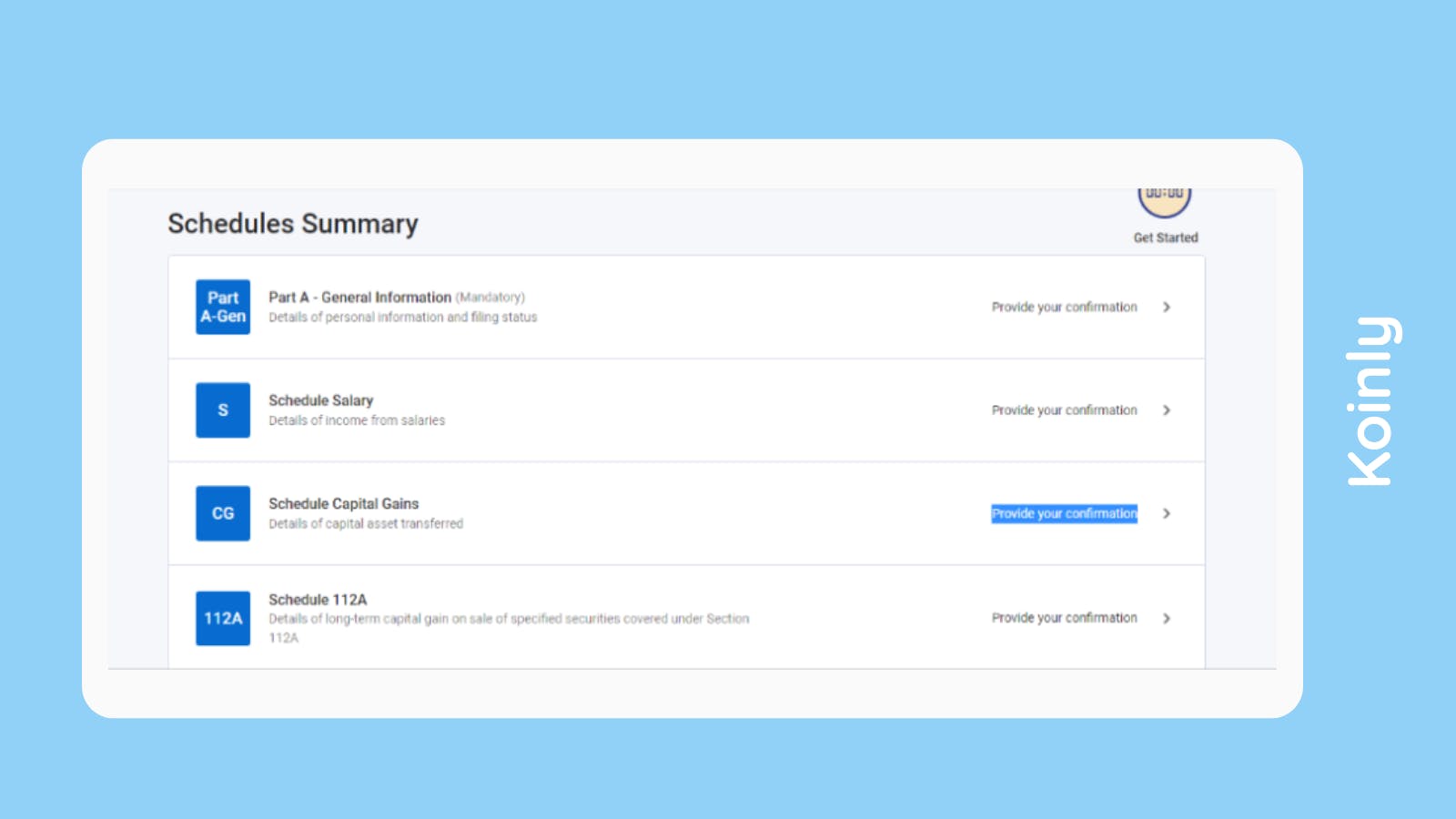Expand the Part A - General Information row chevron
The width and height of the screenshot is (1456, 819).
click(1166, 307)
